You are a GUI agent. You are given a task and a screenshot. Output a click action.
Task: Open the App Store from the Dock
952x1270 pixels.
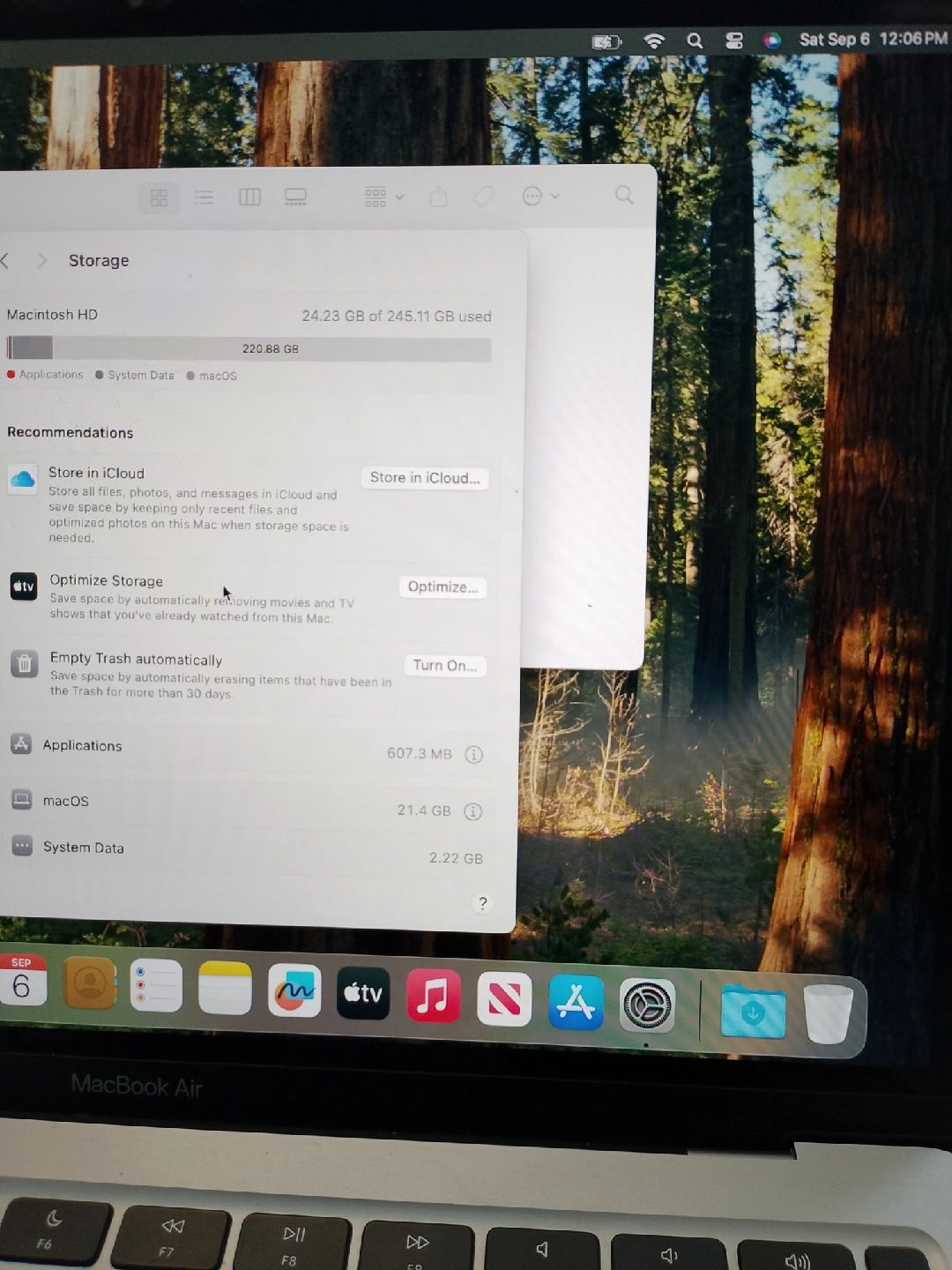(x=576, y=1003)
